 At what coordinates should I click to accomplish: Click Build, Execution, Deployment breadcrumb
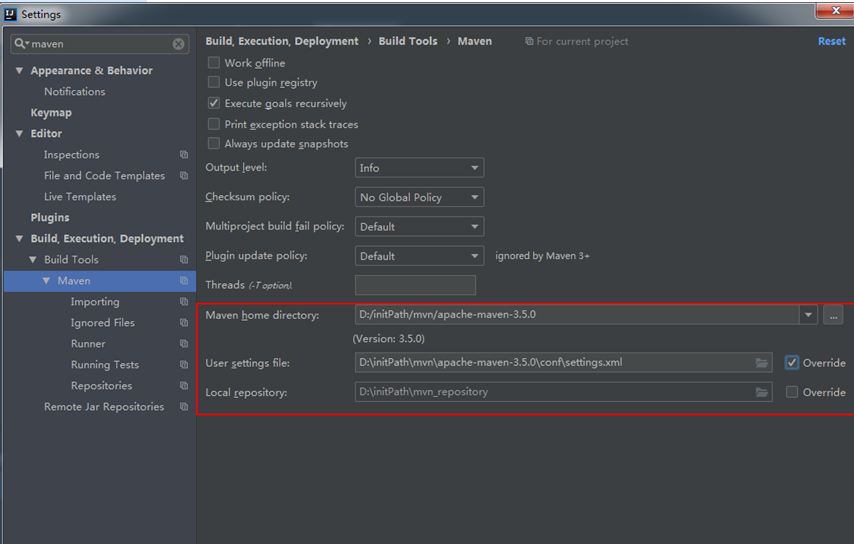(x=282, y=41)
